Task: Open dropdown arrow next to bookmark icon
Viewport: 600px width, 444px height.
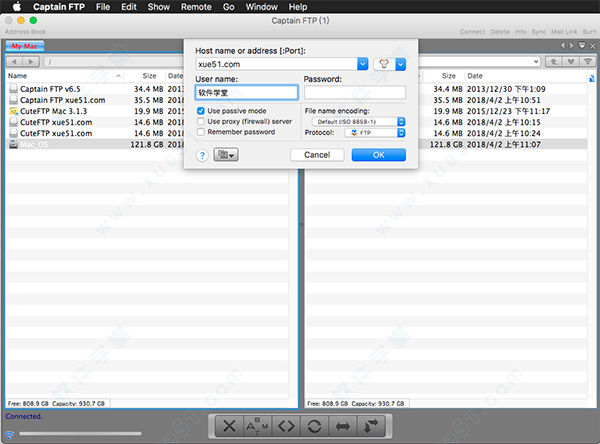Action: pyautogui.click(x=401, y=64)
